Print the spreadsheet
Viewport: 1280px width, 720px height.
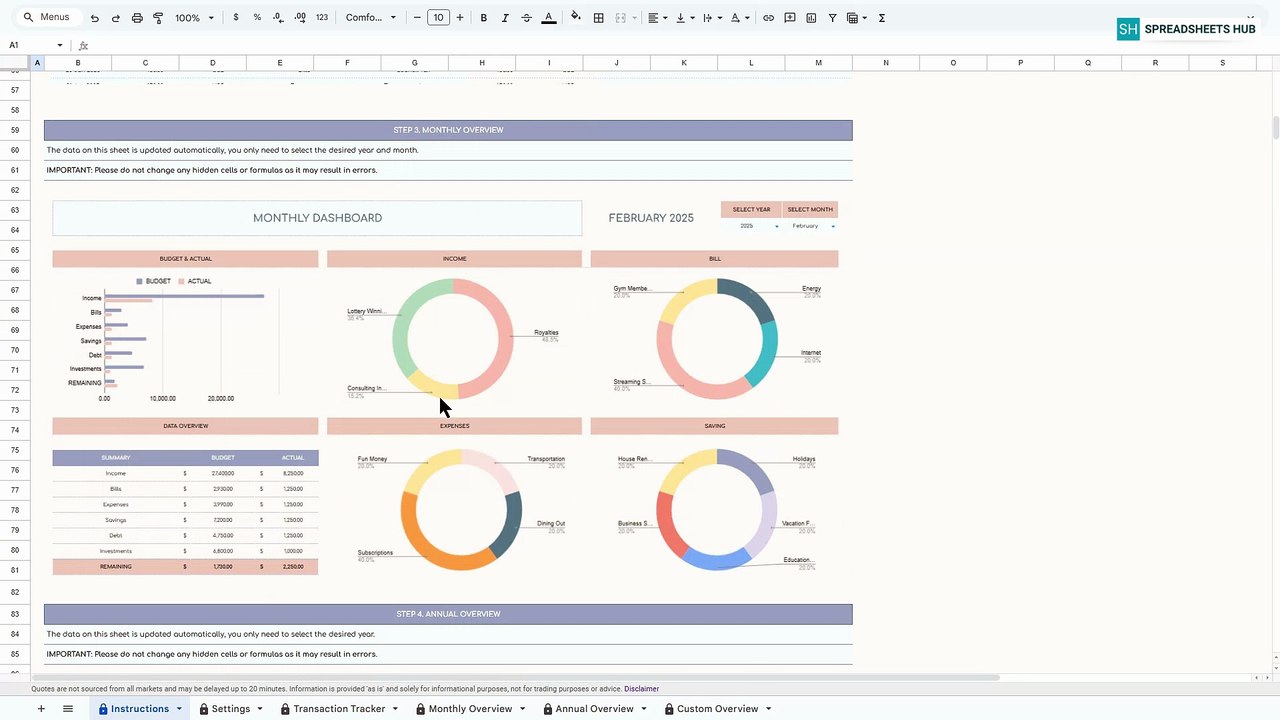[137, 18]
